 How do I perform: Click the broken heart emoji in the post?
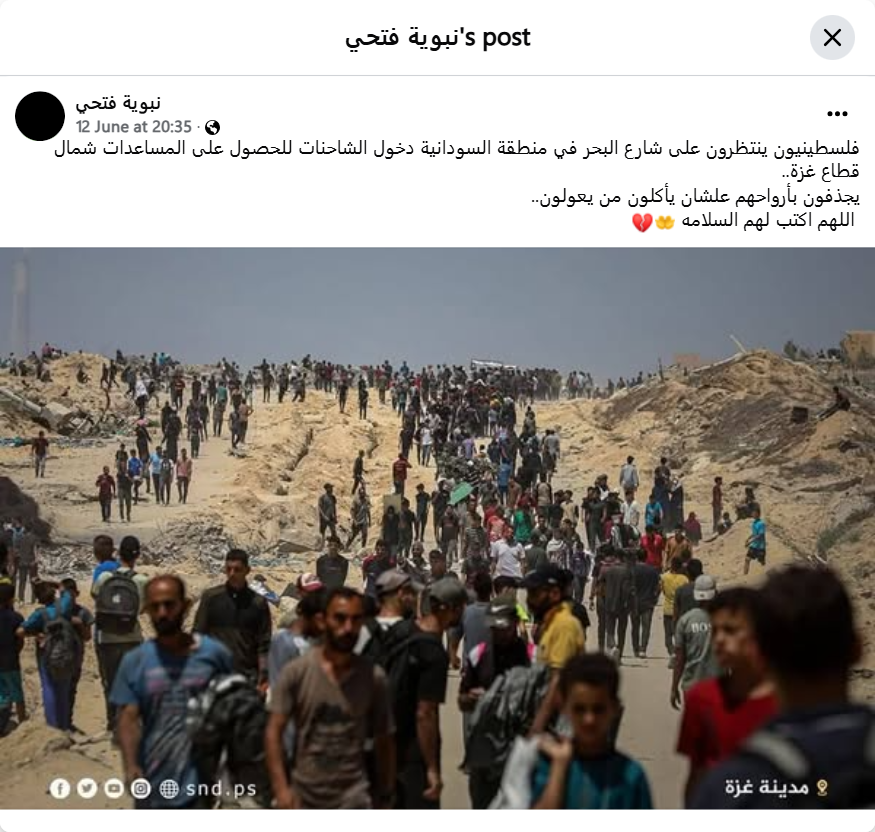pos(642,222)
